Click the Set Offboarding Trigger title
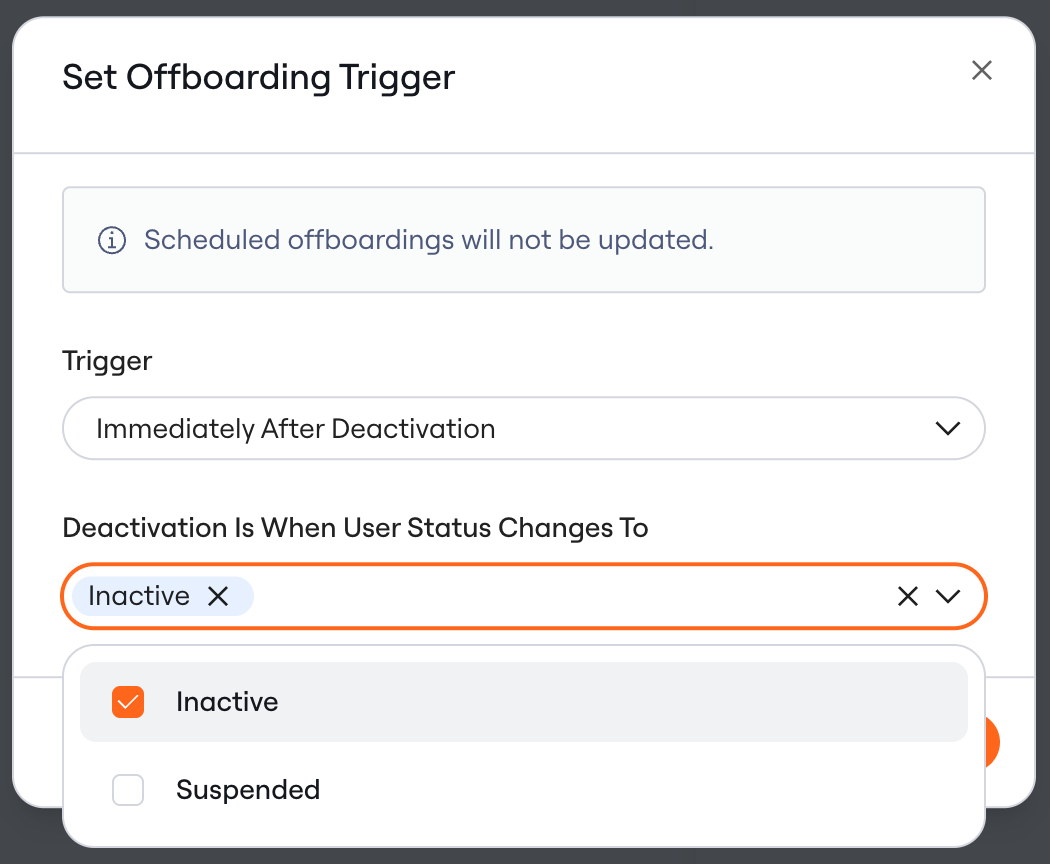Image resolution: width=1050 pixels, height=864 pixels. click(x=258, y=77)
